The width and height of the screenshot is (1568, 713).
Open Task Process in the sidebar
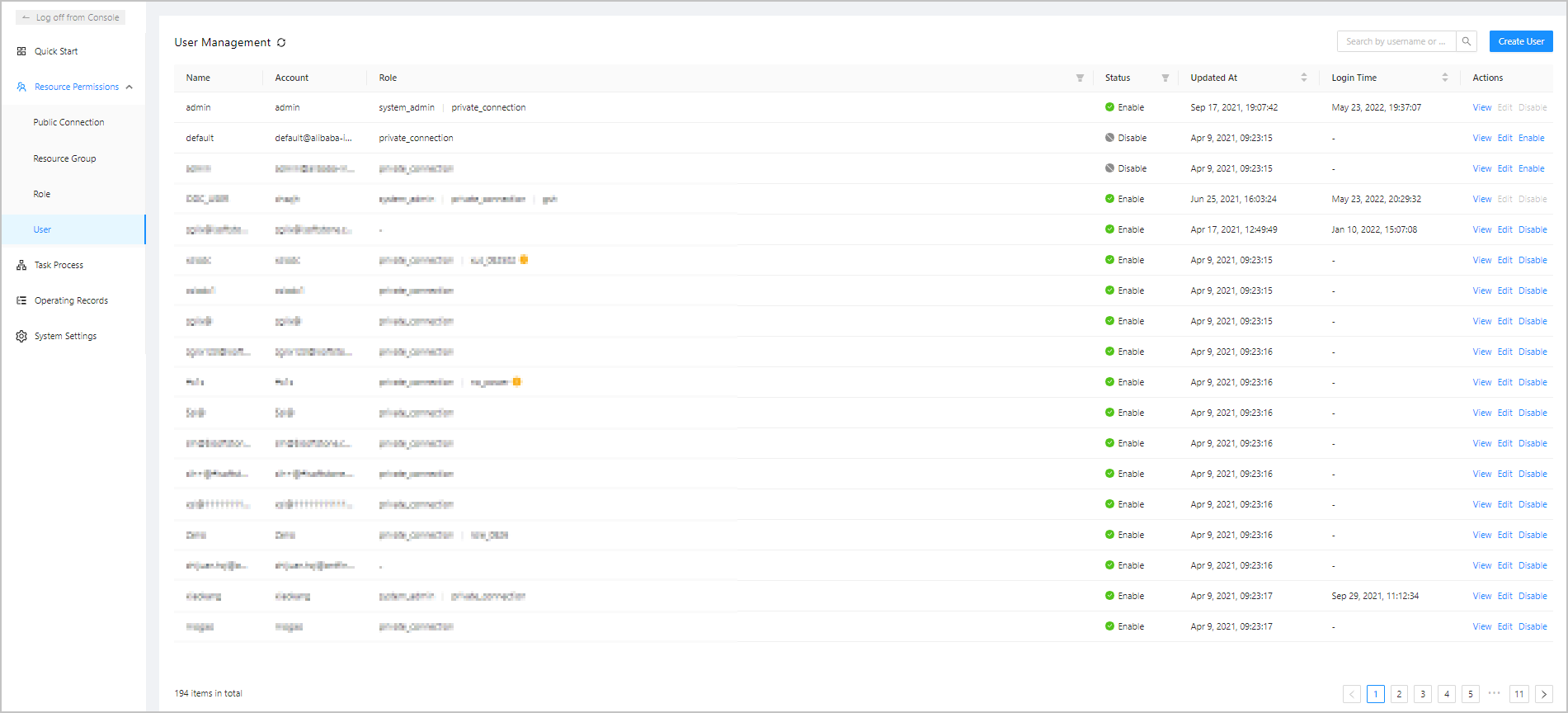click(x=59, y=265)
